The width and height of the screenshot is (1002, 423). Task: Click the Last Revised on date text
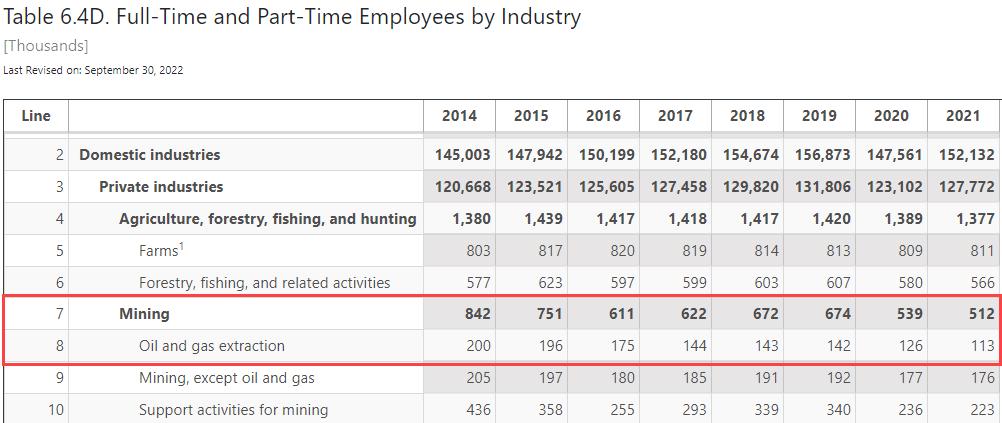point(93,70)
